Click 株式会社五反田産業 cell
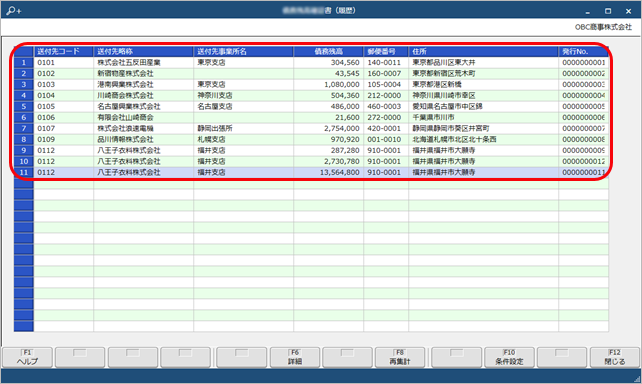The width and height of the screenshot is (642, 384). coord(143,63)
